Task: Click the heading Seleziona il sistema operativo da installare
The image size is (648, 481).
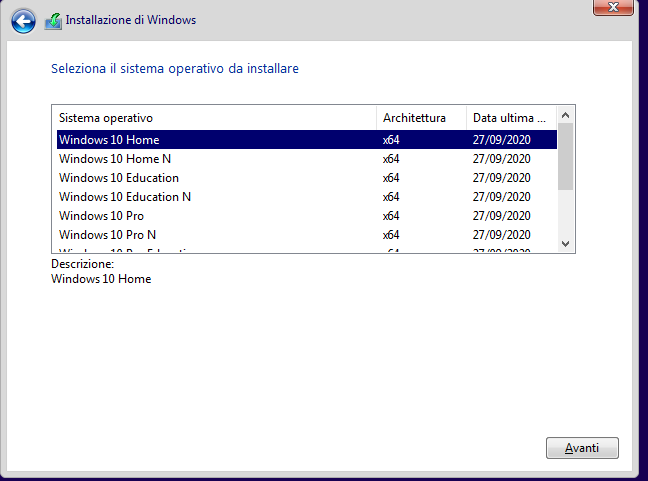Action: point(174,69)
